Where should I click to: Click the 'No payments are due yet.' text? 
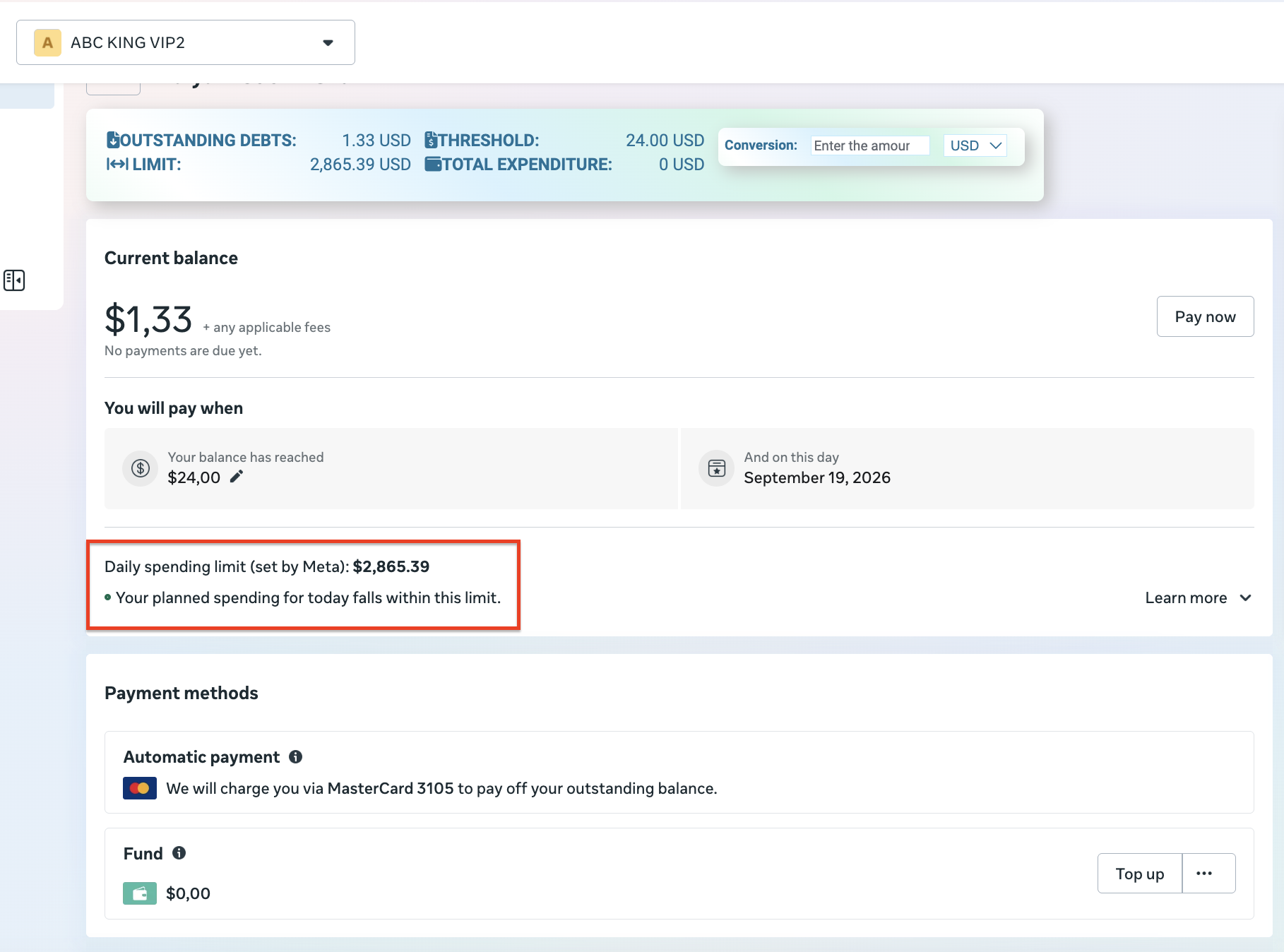183,350
